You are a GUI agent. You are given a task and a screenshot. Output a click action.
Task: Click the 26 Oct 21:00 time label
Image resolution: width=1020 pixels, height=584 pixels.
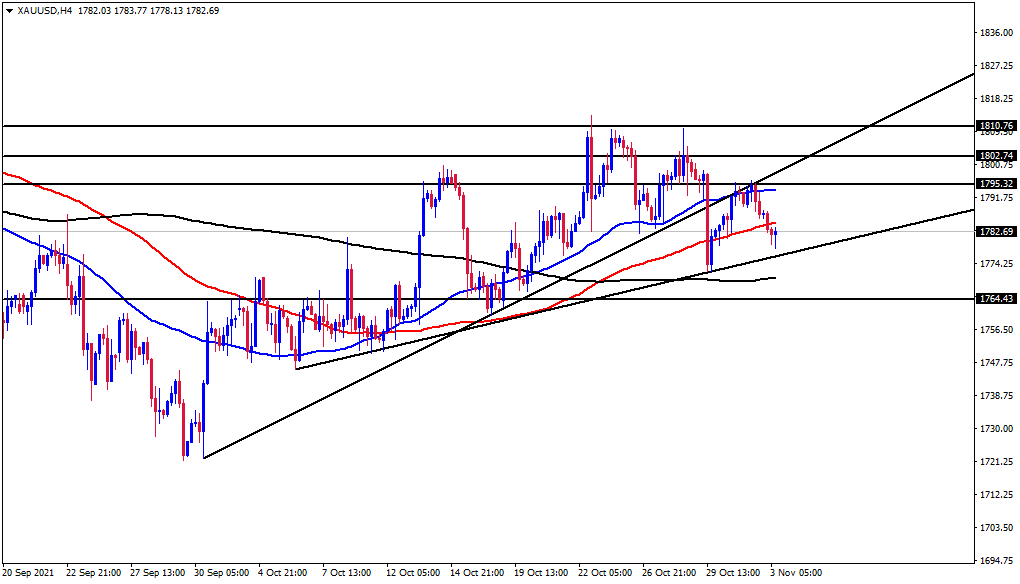click(669, 573)
